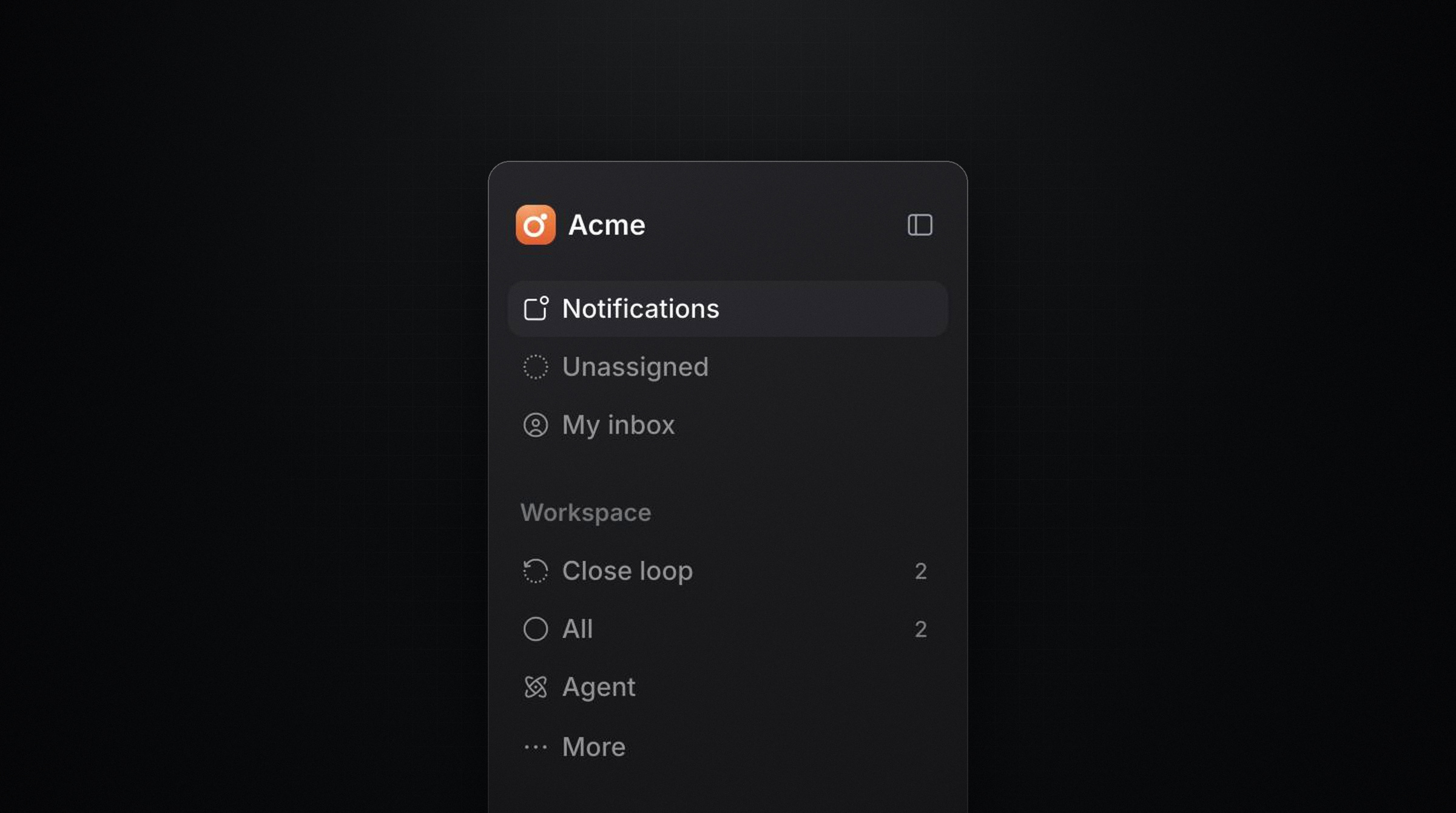Click the Workspace section heading
The image size is (1456, 813).
click(585, 513)
